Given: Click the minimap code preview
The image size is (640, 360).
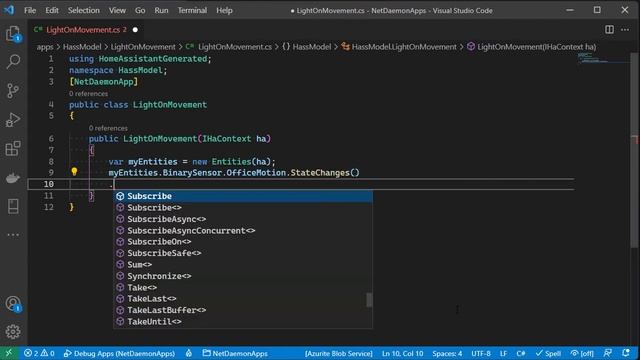Looking at the screenshot, I should coord(593,58).
